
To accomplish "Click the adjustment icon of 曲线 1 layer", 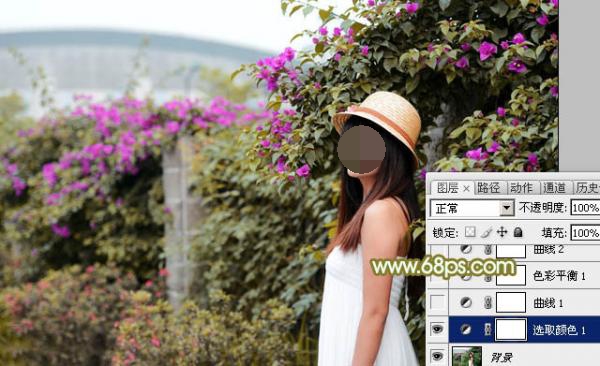I will [x=466, y=303].
